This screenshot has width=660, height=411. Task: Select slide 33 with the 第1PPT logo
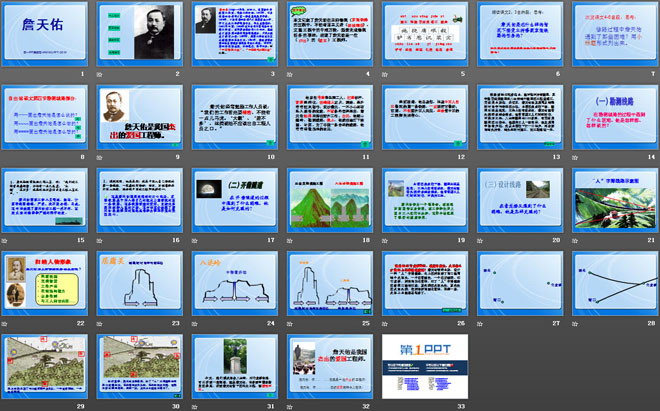click(x=423, y=364)
